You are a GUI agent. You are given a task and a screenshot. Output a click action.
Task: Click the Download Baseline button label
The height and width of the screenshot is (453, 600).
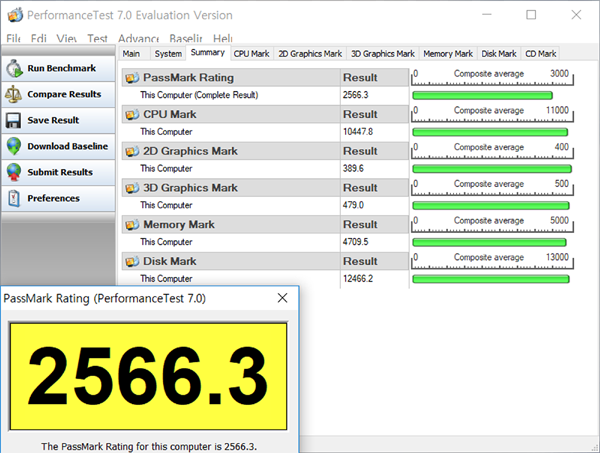coord(68,146)
